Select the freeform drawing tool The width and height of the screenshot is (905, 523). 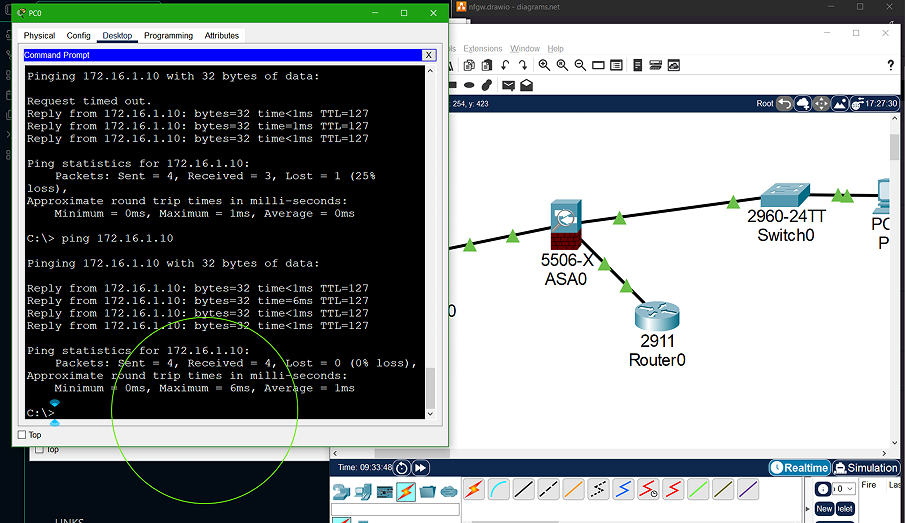click(x=487, y=85)
